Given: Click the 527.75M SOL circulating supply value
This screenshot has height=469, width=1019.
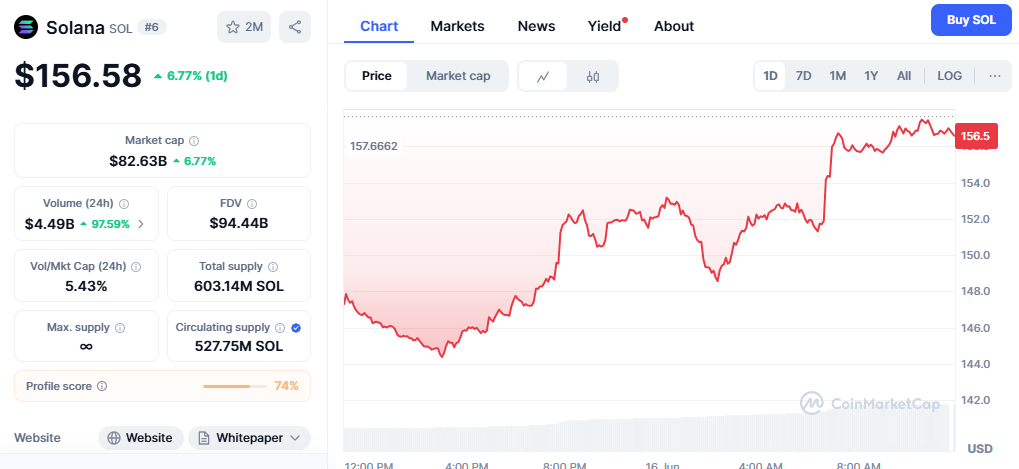Looking at the screenshot, I should tap(239, 346).
